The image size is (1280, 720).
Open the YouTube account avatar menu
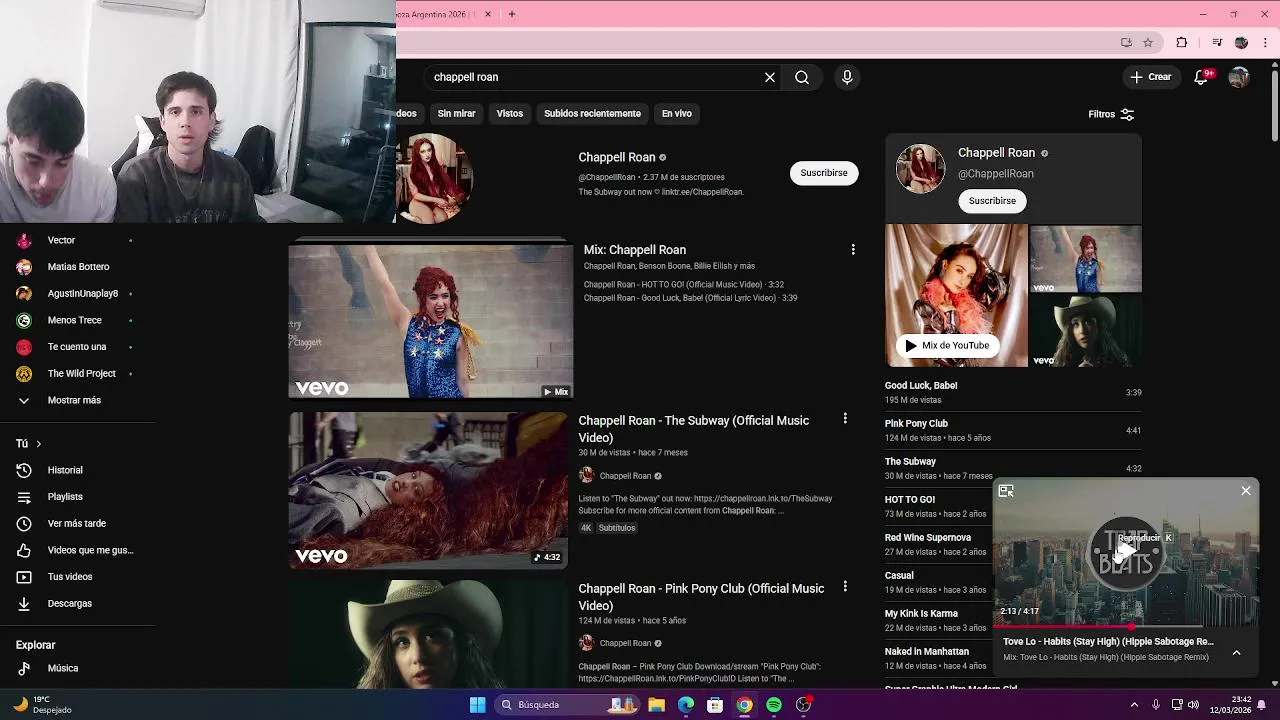[1239, 77]
